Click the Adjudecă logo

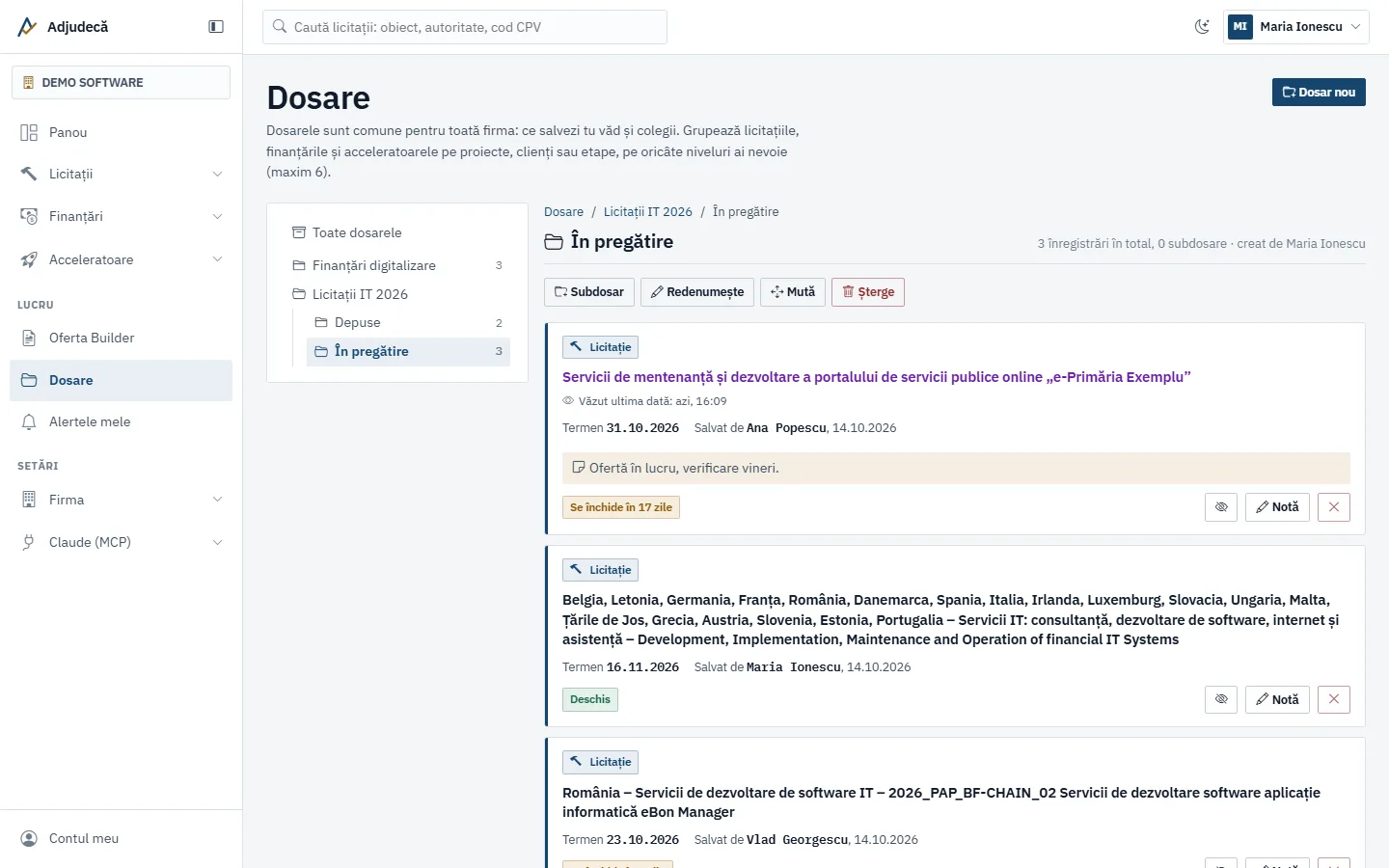63,27
